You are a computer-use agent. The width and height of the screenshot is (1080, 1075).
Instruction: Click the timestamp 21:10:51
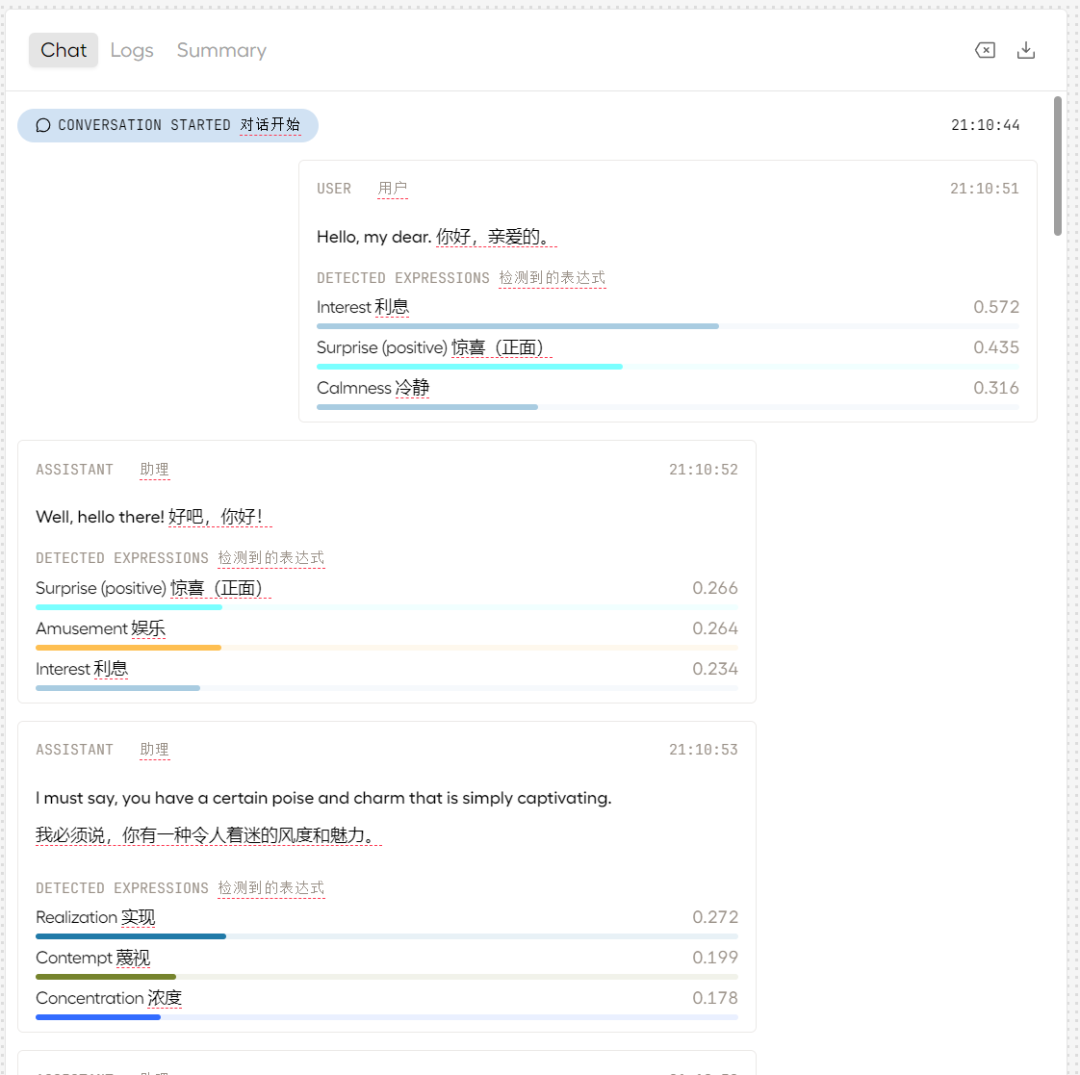point(984,189)
